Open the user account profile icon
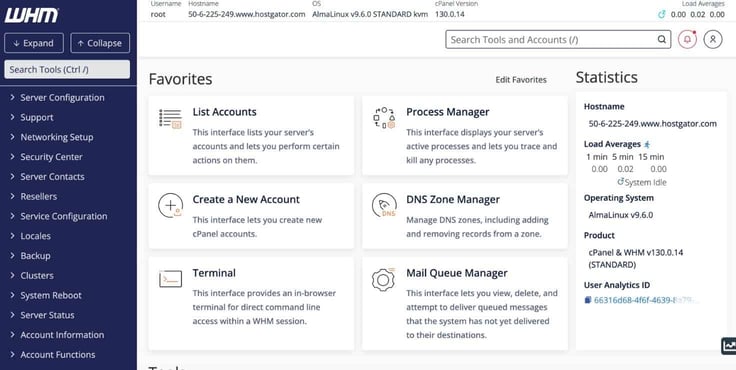 713,39
